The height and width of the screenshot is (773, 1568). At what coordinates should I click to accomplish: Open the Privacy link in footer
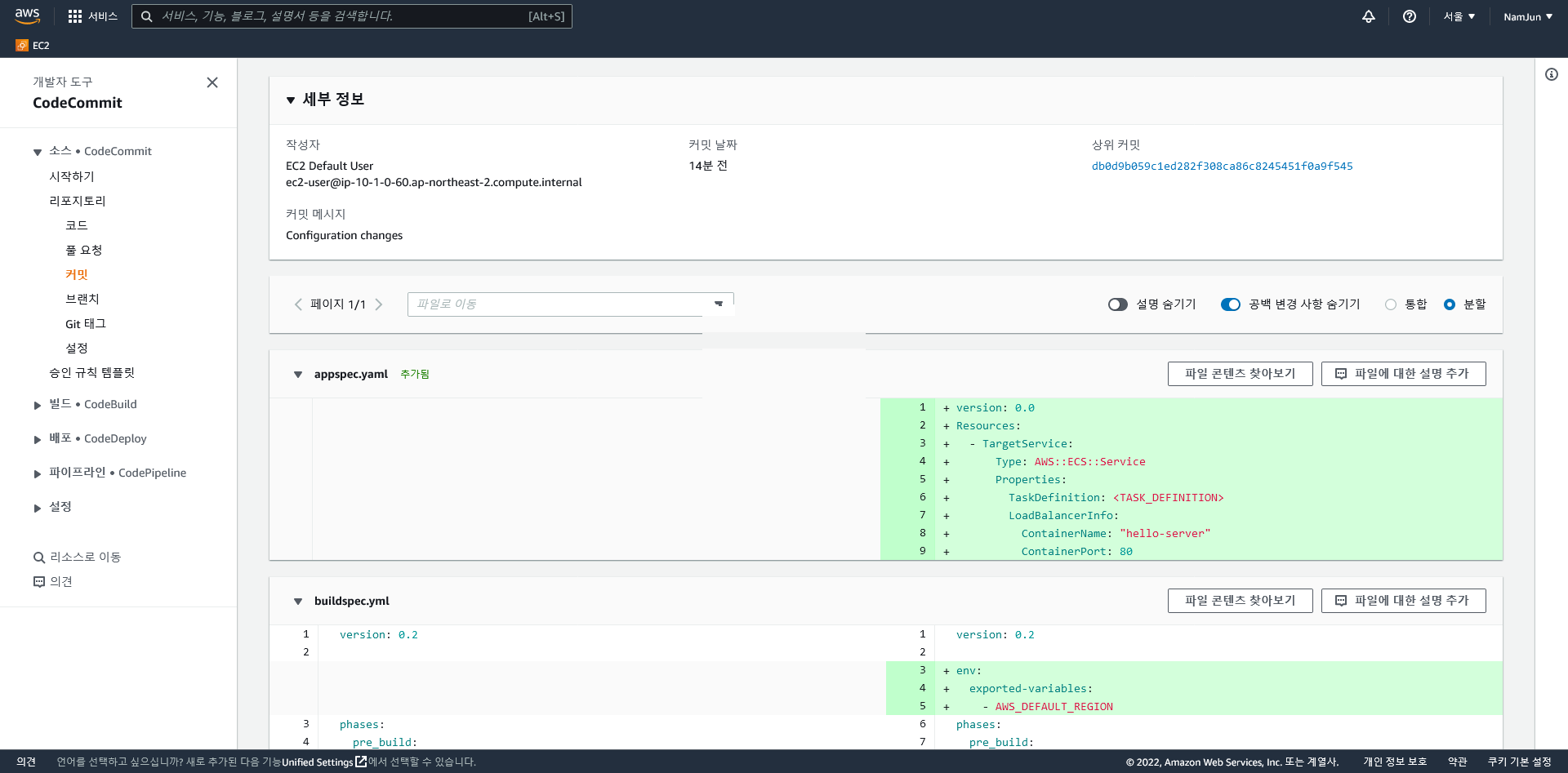point(1395,762)
